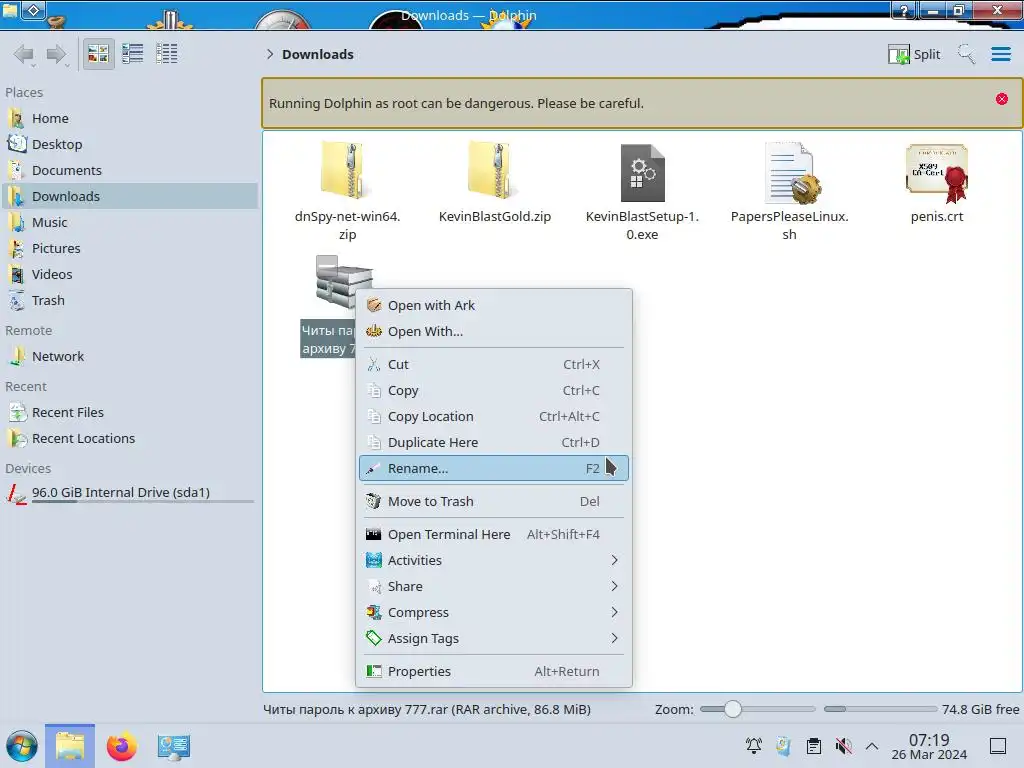Open Network under Remote
This screenshot has height=768, width=1024.
point(129,357)
